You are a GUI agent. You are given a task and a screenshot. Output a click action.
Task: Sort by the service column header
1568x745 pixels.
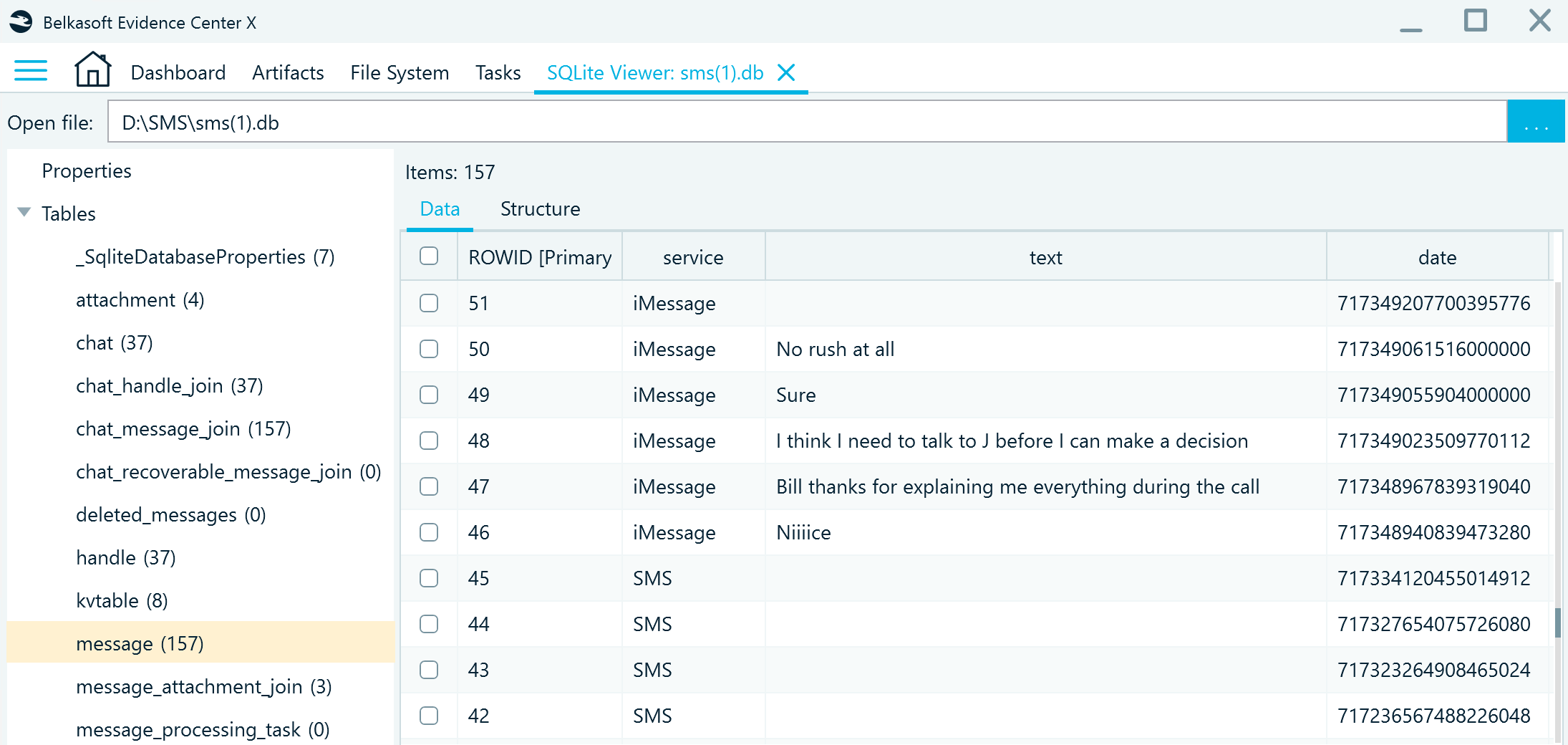coord(693,257)
